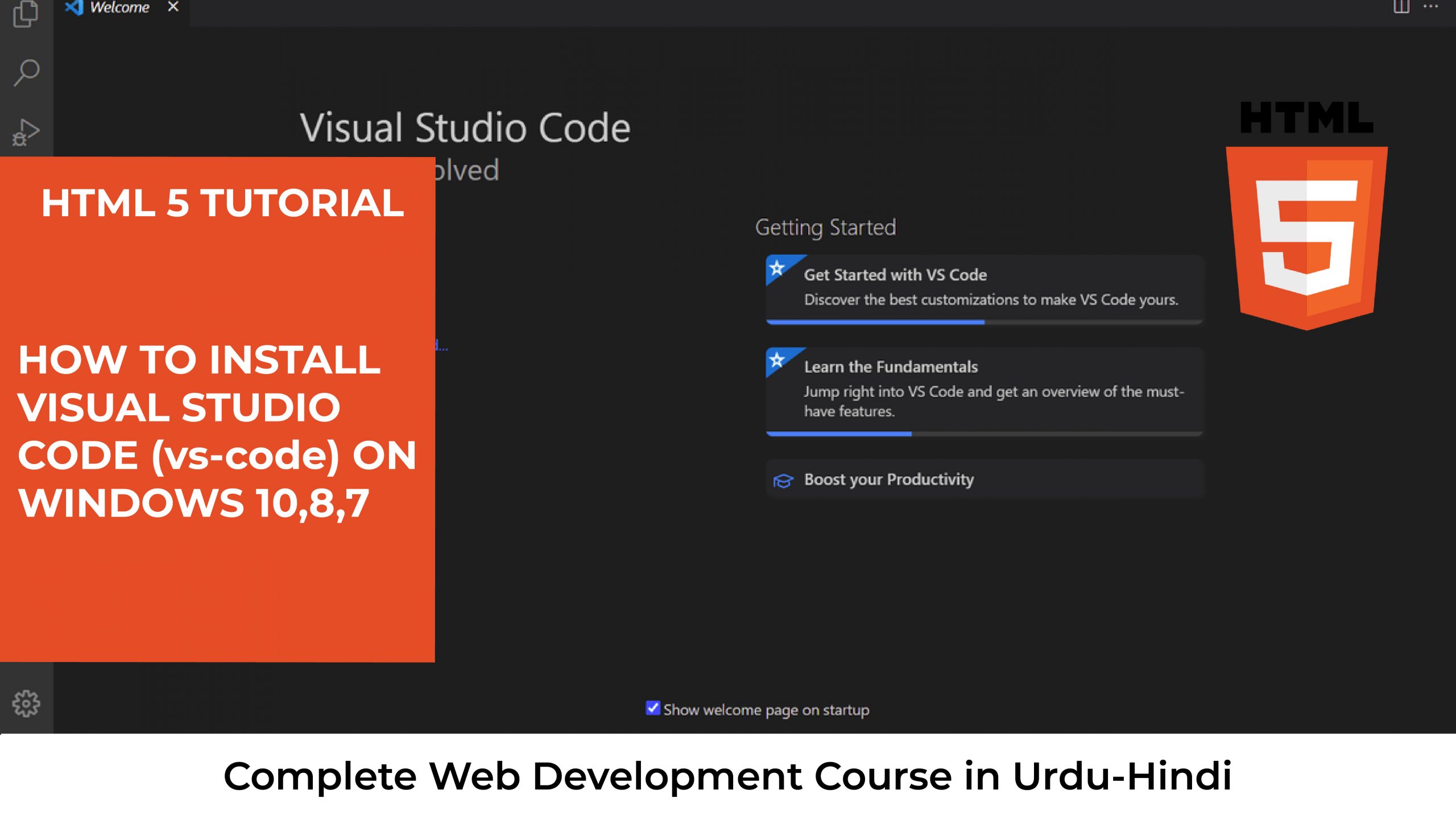Open the Search view in activity bar
Viewport: 1456px width, 819px height.
(26, 73)
